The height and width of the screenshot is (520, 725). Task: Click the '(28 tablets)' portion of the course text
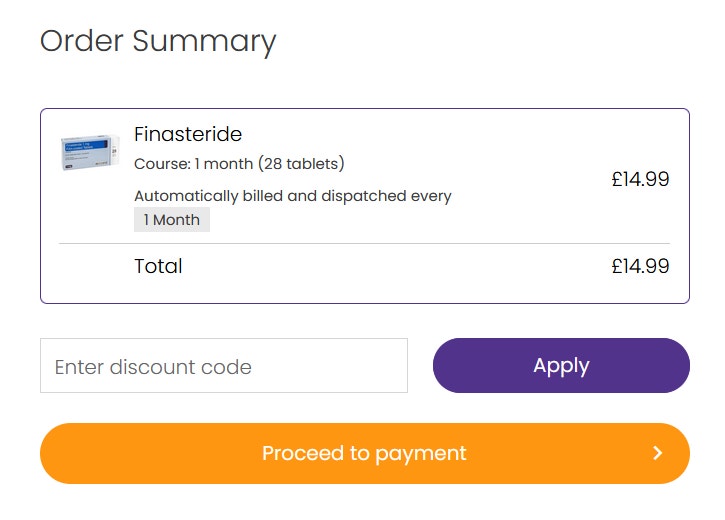pyautogui.click(x=301, y=164)
